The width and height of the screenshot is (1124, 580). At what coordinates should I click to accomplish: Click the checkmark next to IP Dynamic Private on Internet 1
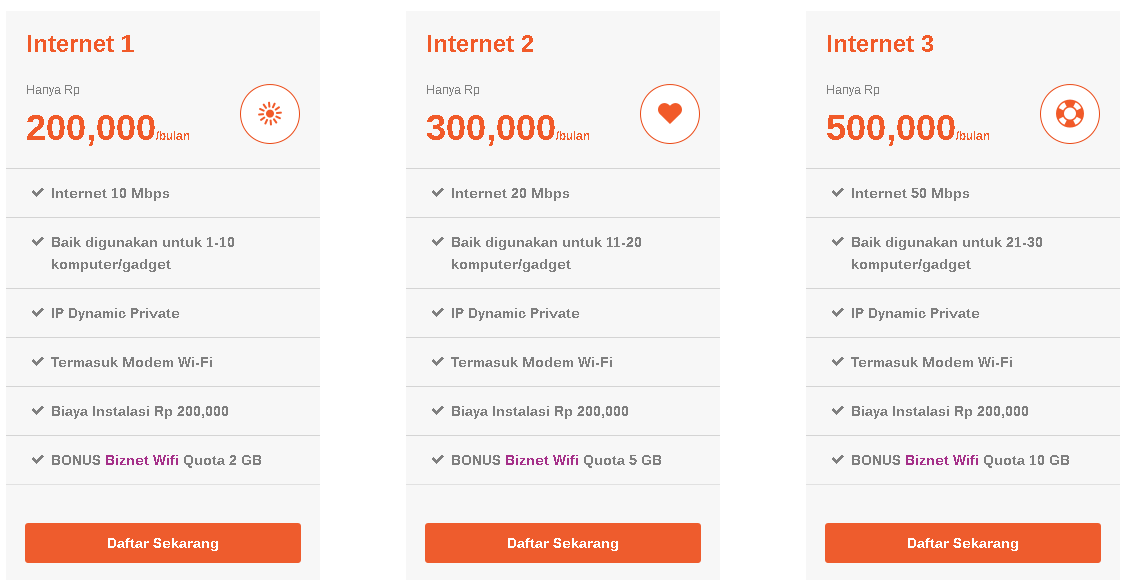click(38, 312)
